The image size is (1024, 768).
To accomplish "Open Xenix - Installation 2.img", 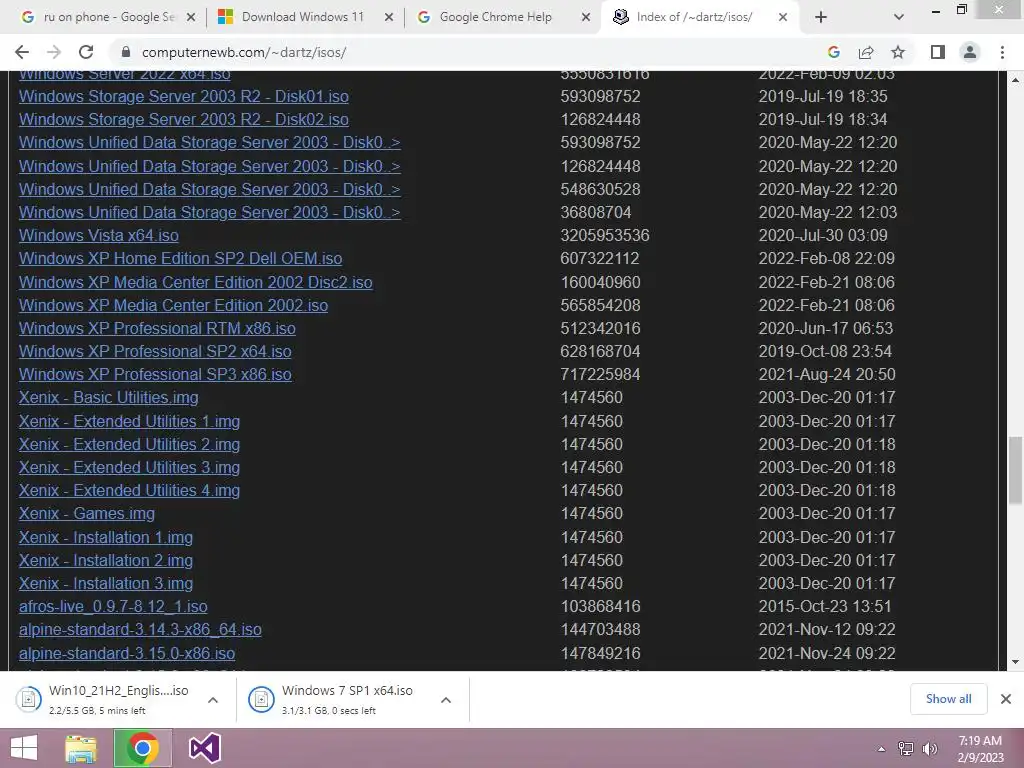I will click(106, 560).
